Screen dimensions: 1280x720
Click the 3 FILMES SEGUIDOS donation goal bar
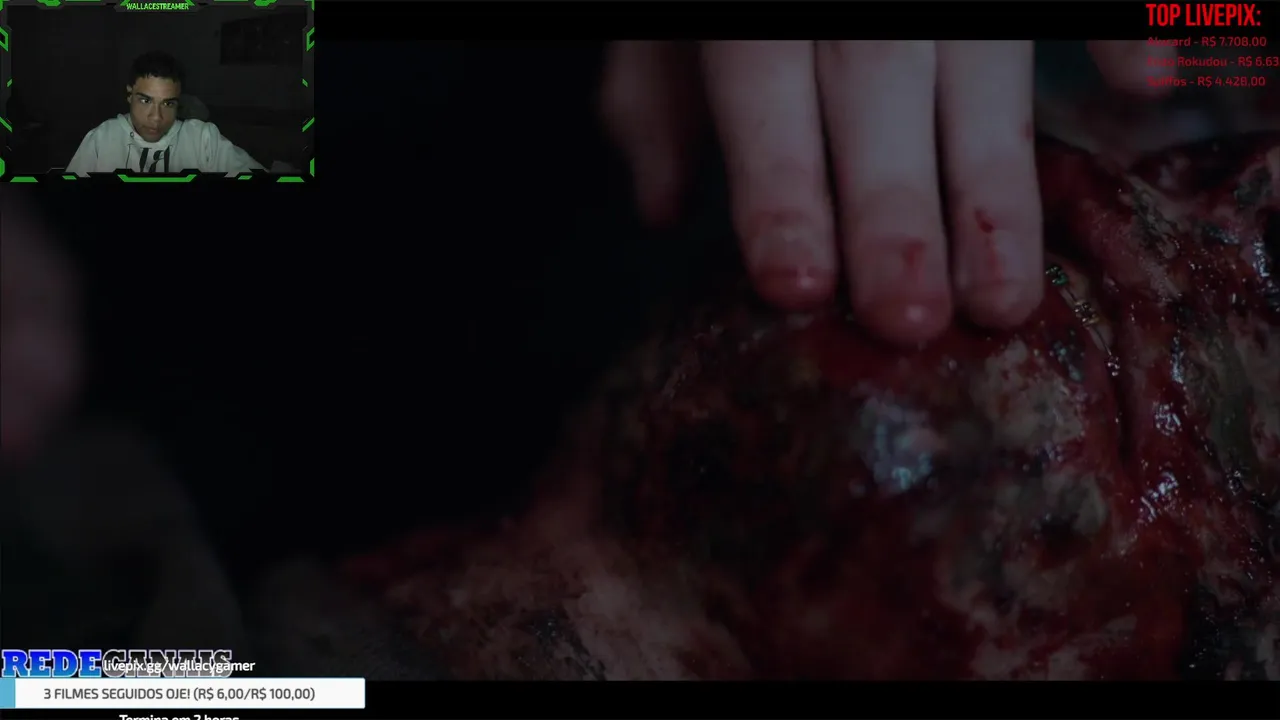tap(182, 693)
